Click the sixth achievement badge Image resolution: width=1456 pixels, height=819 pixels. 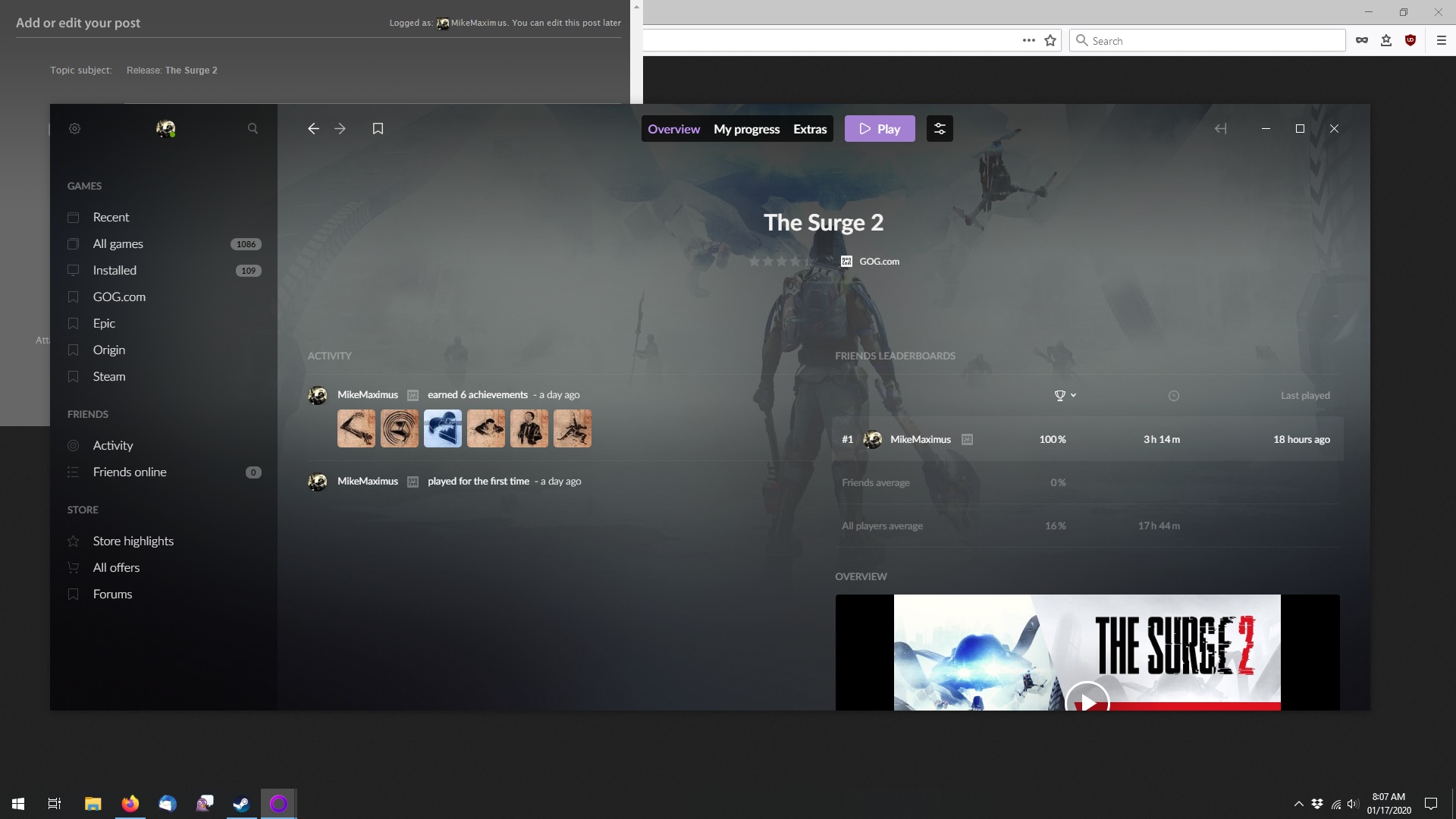pyautogui.click(x=572, y=428)
